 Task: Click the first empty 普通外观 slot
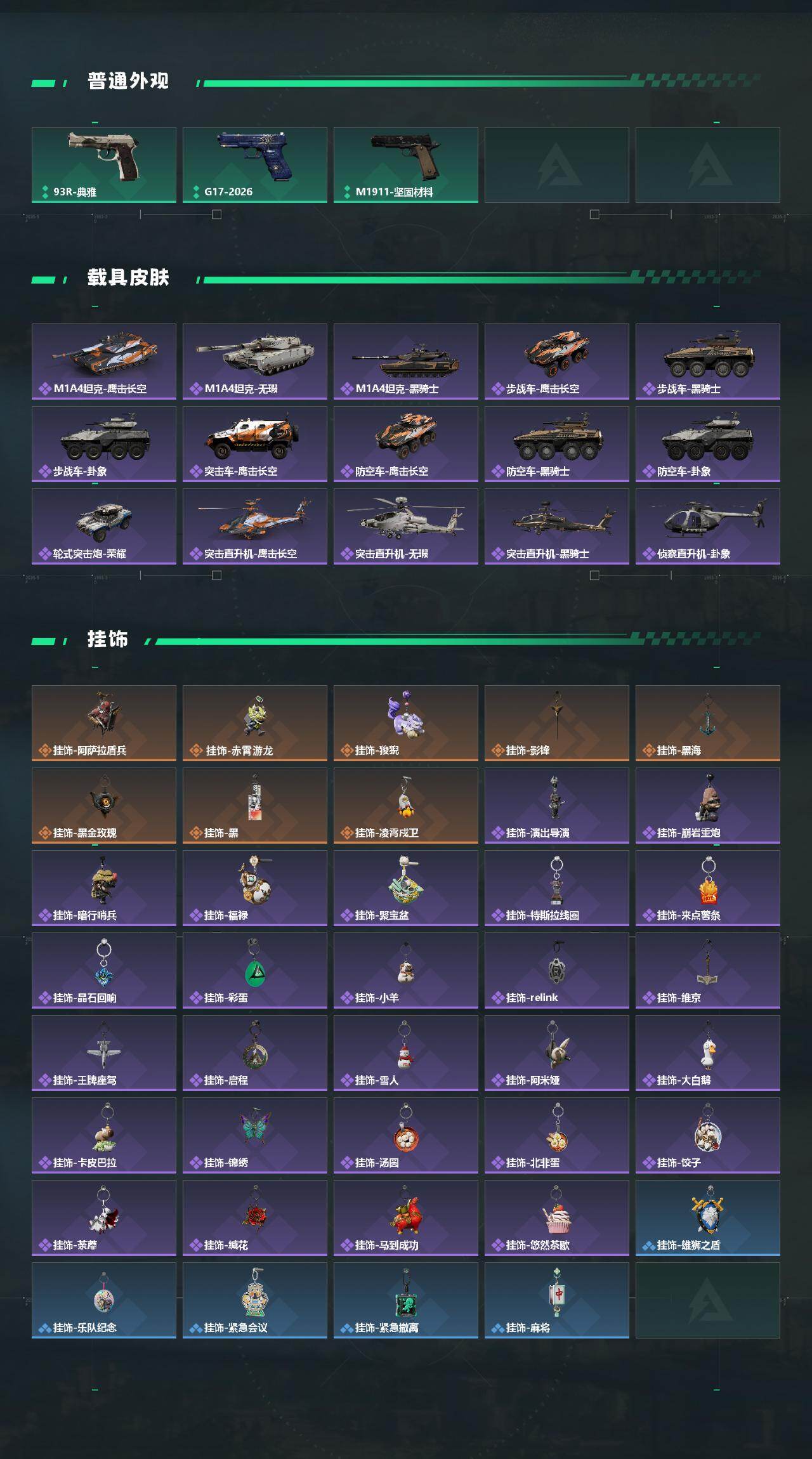[557, 165]
